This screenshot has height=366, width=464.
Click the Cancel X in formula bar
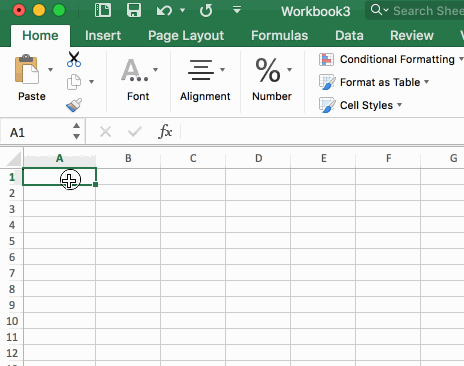pos(105,132)
